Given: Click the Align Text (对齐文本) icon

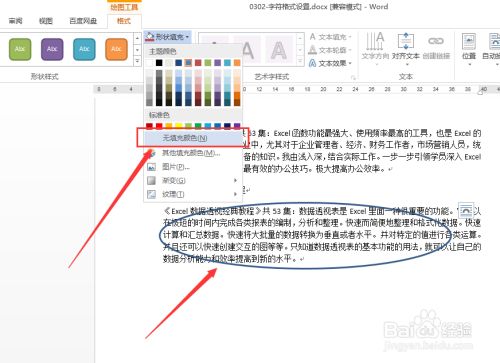Looking at the screenshot, I should 406,41.
